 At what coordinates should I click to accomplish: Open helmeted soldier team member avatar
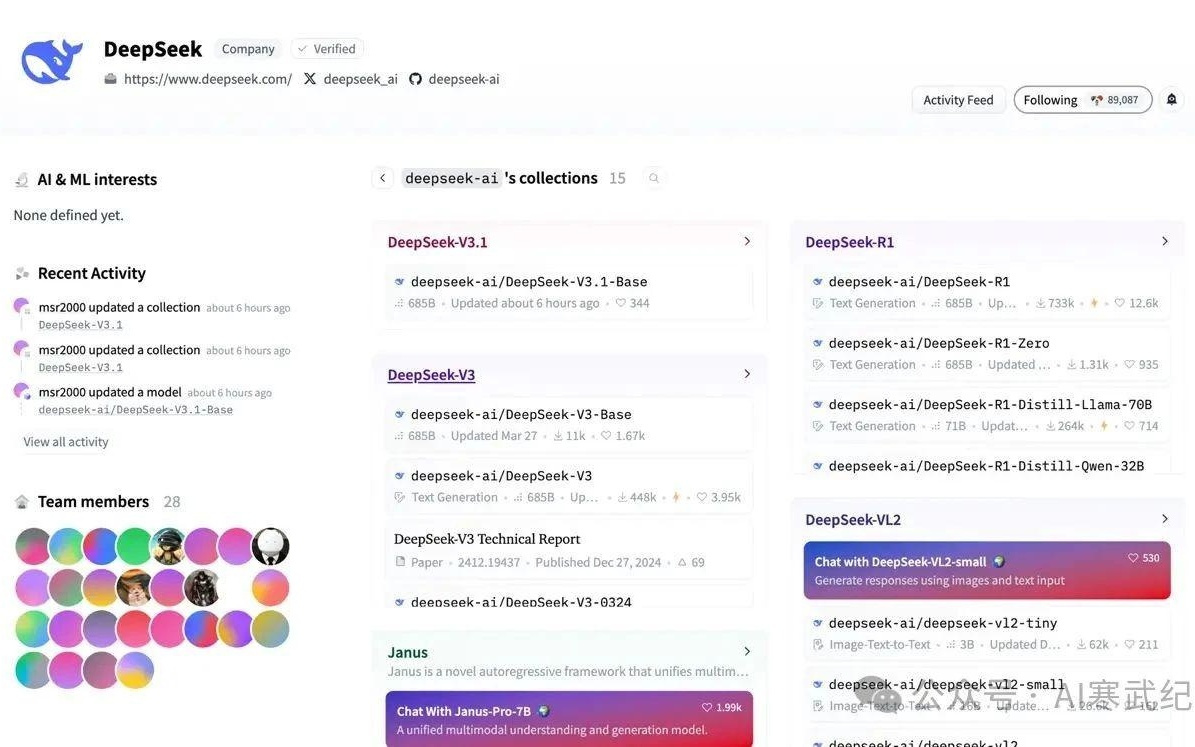(168, 547)
